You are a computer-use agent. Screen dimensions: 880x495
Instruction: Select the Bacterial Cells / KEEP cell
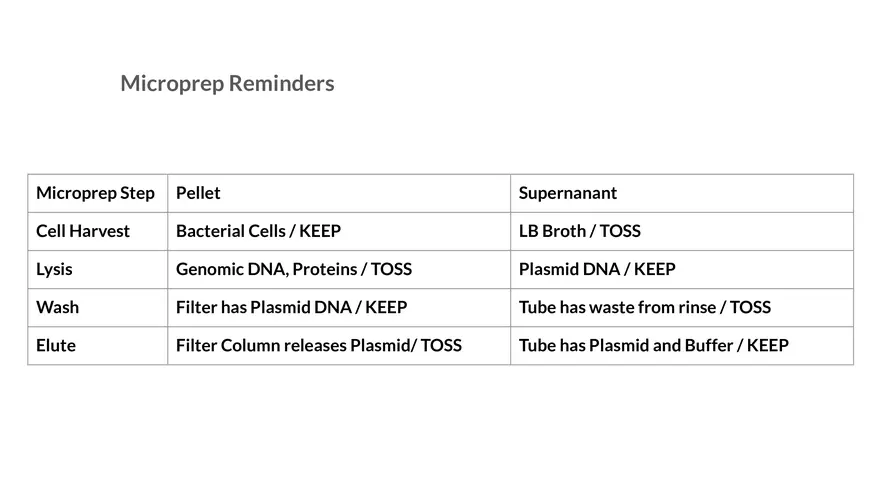pyautogui.click(x=258, y=231)
